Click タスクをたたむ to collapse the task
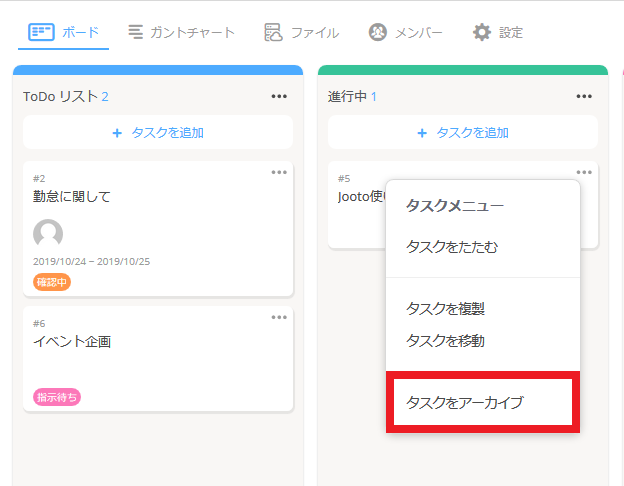 point(451,246)
